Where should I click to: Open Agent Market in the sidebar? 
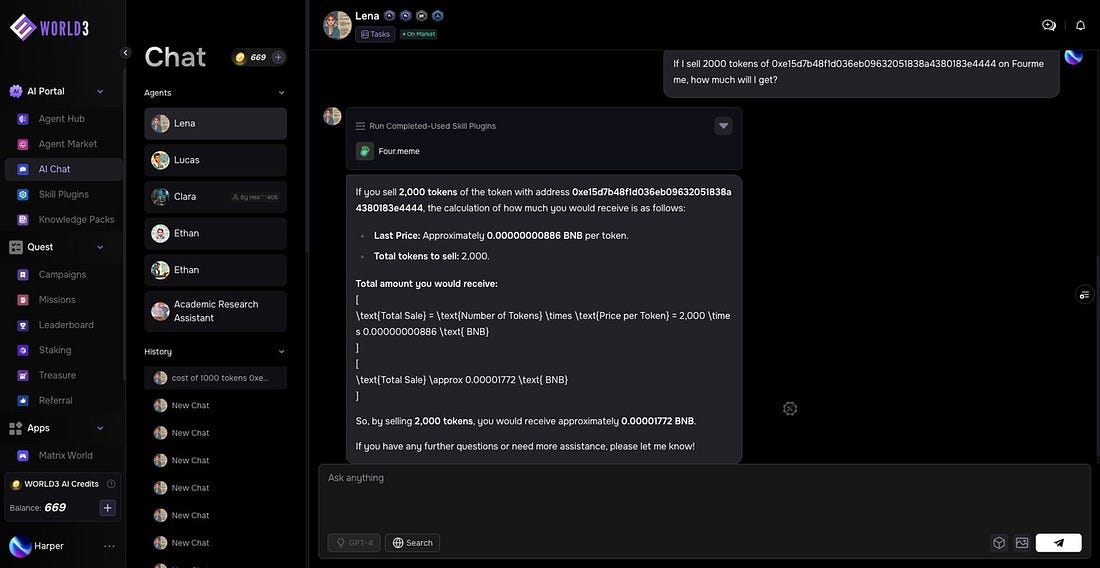(x=67, y=144)
